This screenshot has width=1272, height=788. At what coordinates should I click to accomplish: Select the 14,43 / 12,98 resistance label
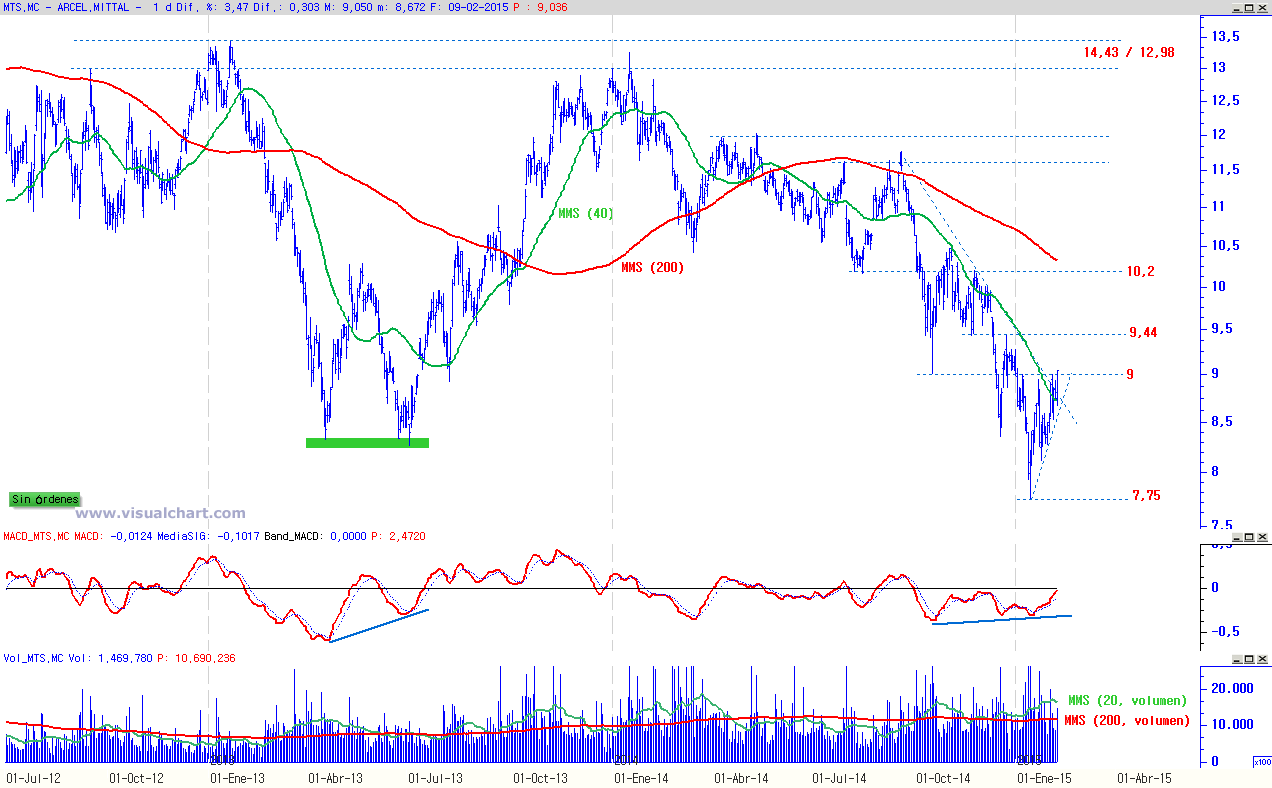tap(1128, 52)
